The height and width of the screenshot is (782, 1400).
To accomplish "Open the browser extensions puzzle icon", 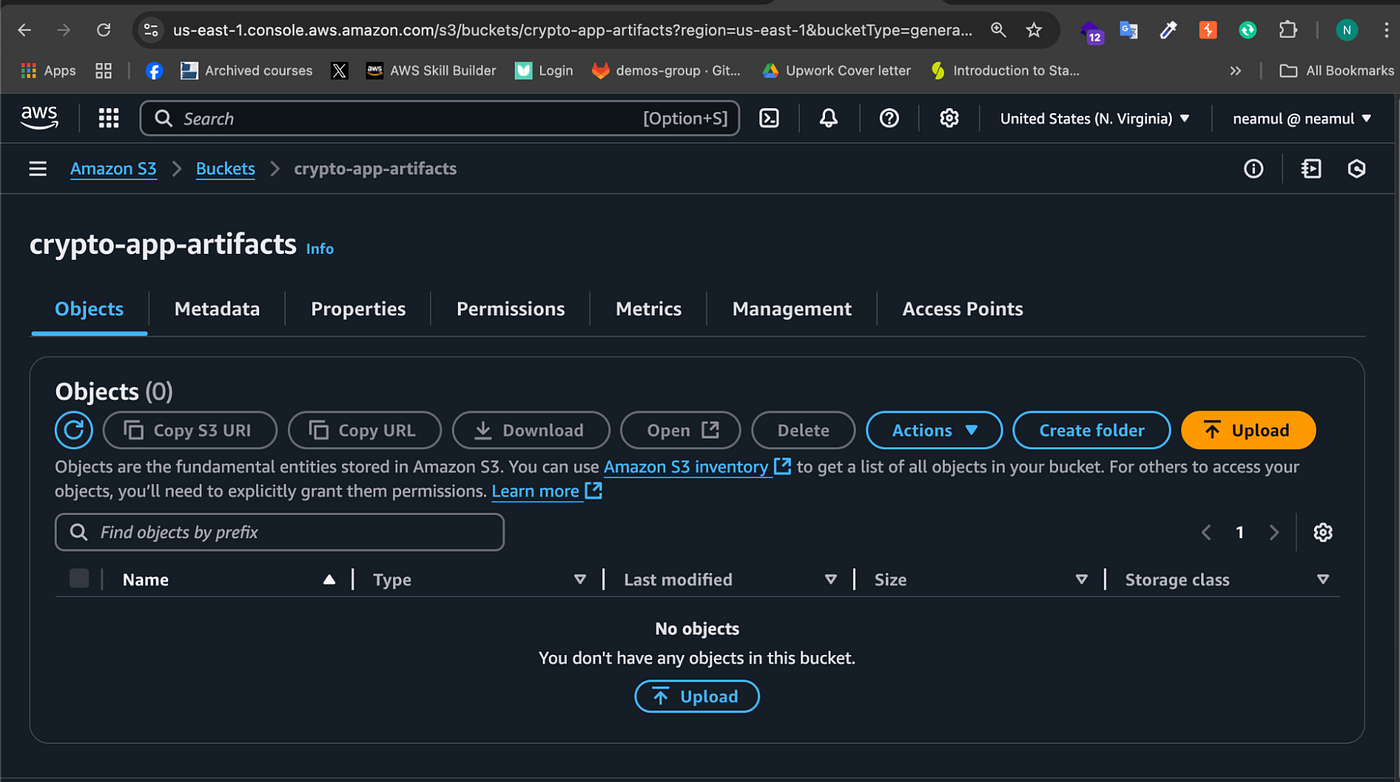I will click(x=1288, y=30).
